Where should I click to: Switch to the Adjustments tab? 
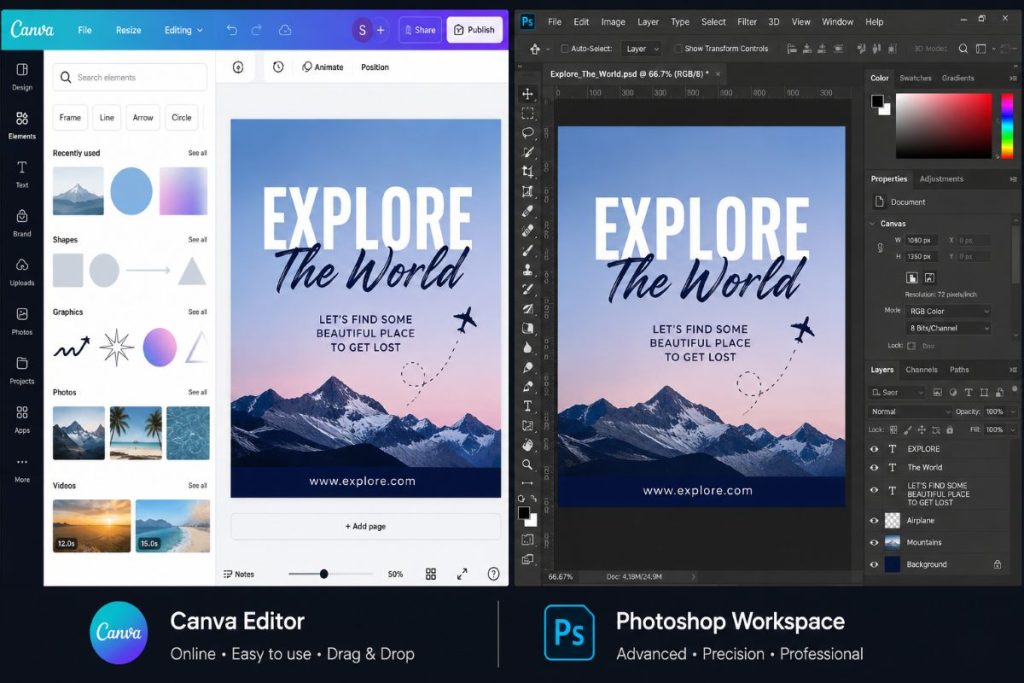(941, 179)
